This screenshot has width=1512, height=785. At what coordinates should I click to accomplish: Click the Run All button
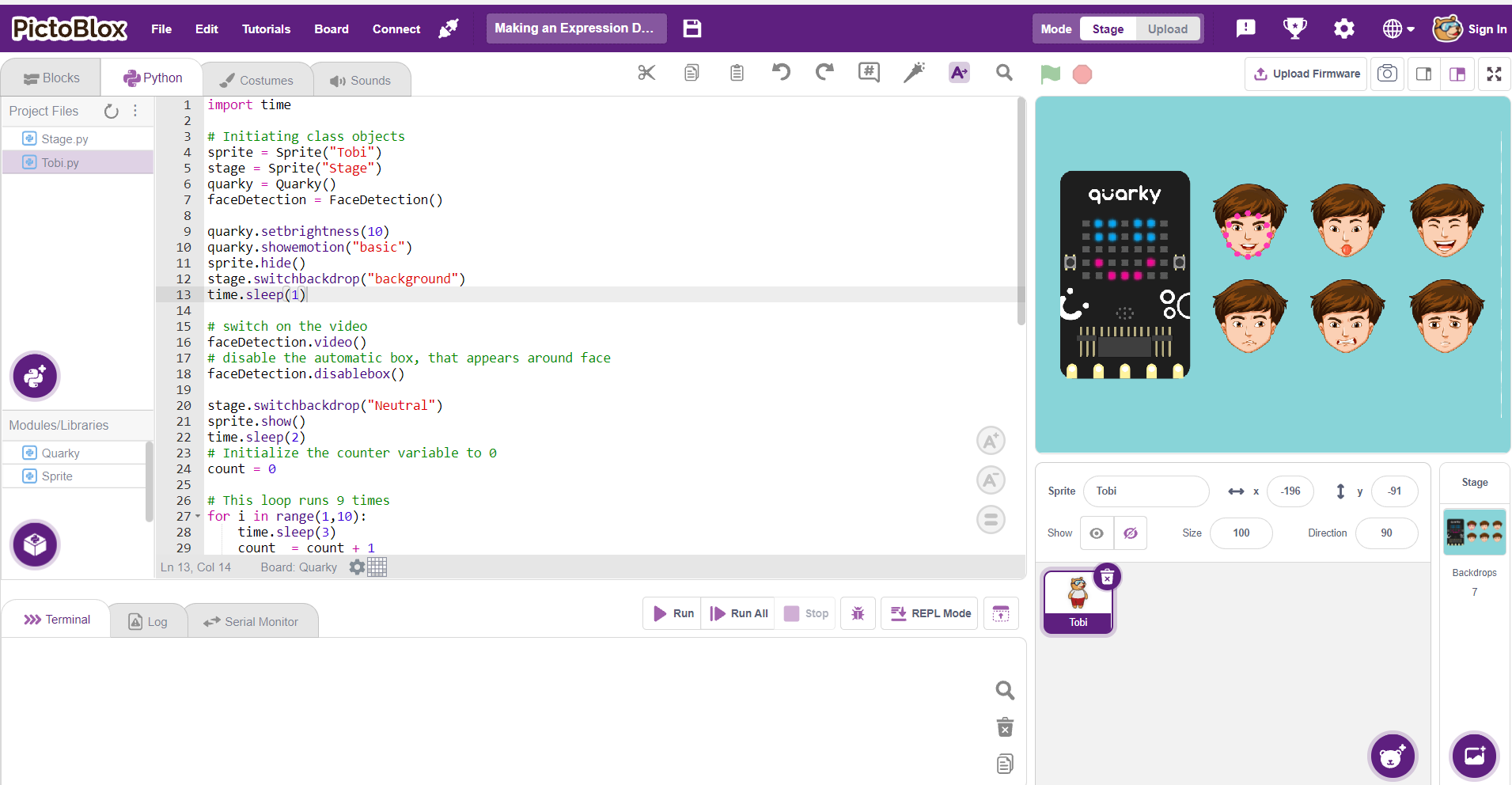(x=739, y=613)
